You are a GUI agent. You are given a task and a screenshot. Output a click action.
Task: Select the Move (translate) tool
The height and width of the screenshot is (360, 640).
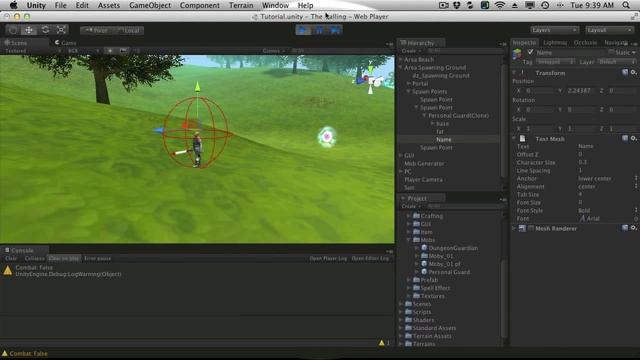29,30
